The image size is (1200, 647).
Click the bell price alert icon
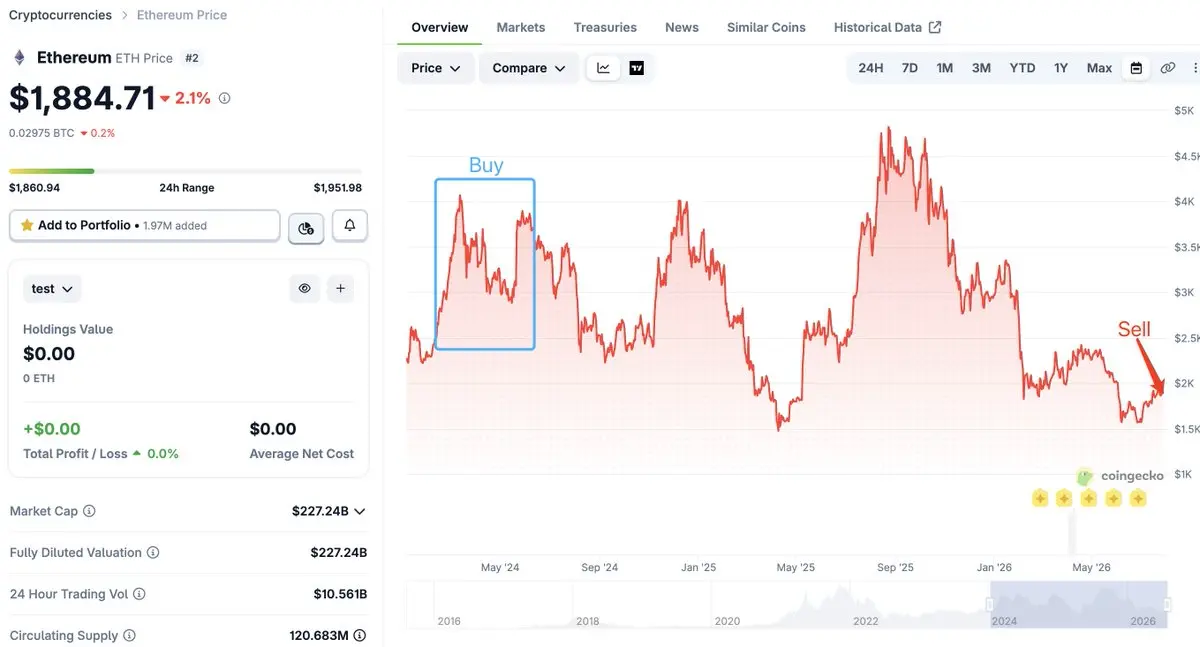(x=350, y=226)
